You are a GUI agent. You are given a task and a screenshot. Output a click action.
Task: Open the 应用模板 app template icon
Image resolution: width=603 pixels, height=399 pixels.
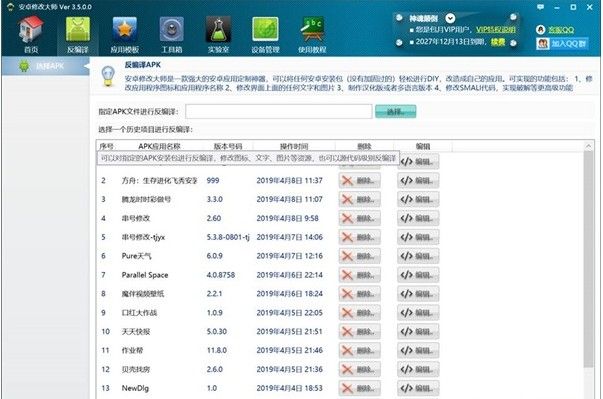click(x=125, y=34)
